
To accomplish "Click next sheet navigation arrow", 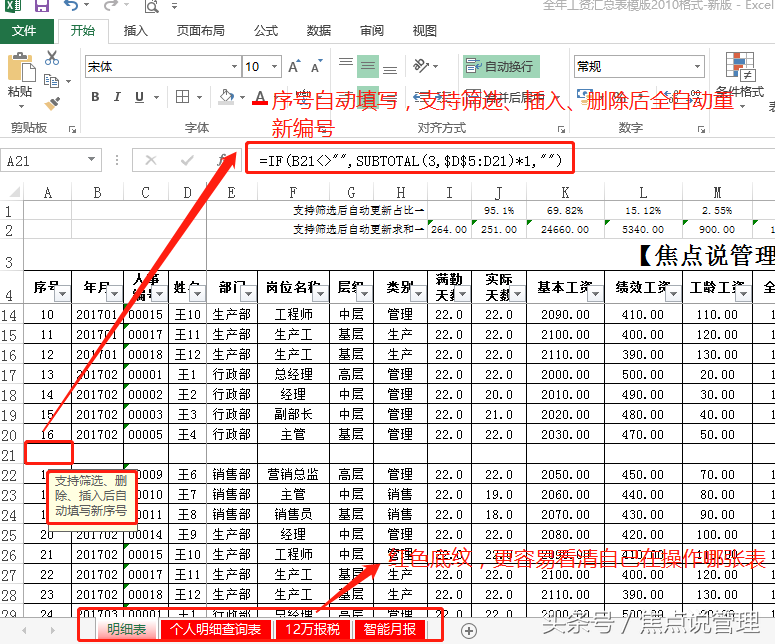I will pyautogui.click(x=52, y=630).
